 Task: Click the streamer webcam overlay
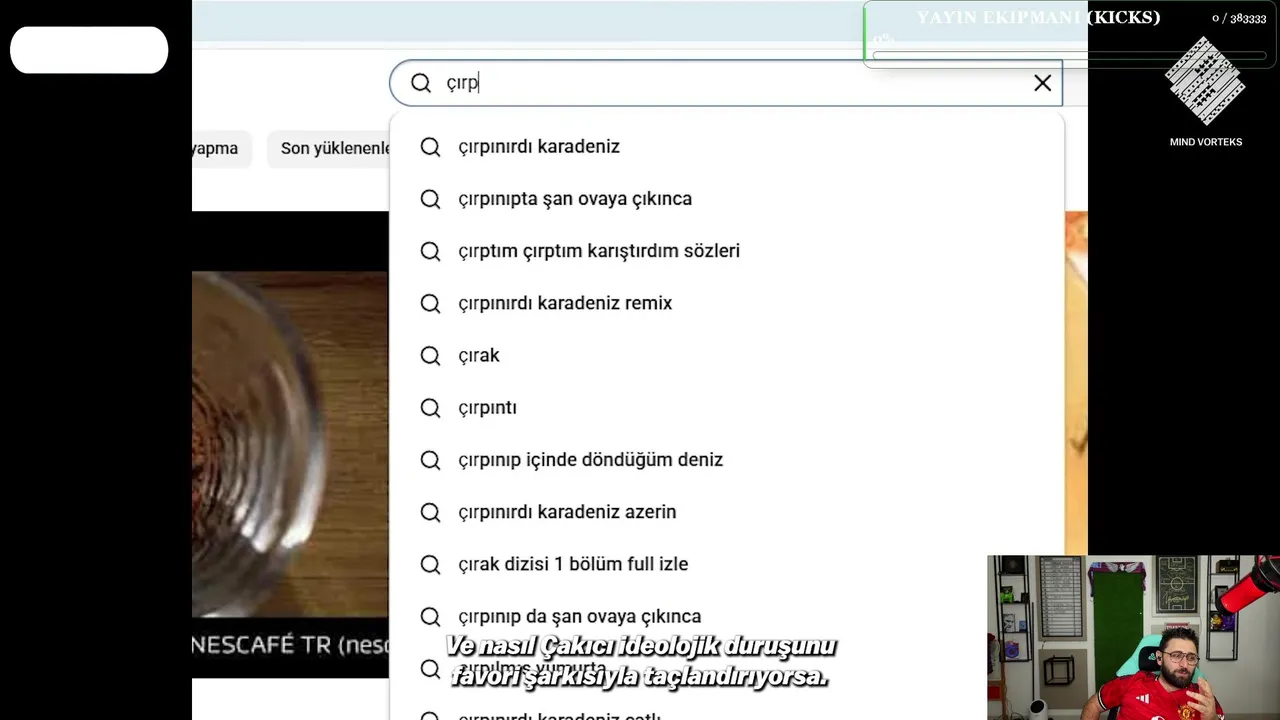click(1133, 637)
